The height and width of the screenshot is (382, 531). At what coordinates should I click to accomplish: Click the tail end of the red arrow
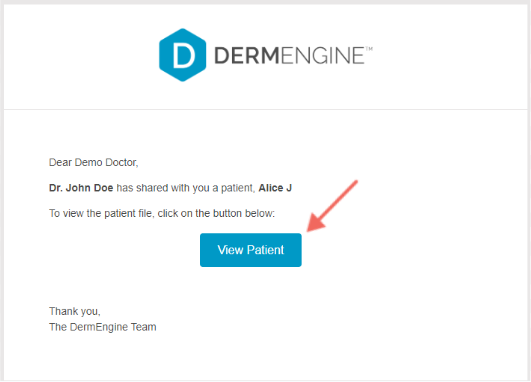point(355,183)
